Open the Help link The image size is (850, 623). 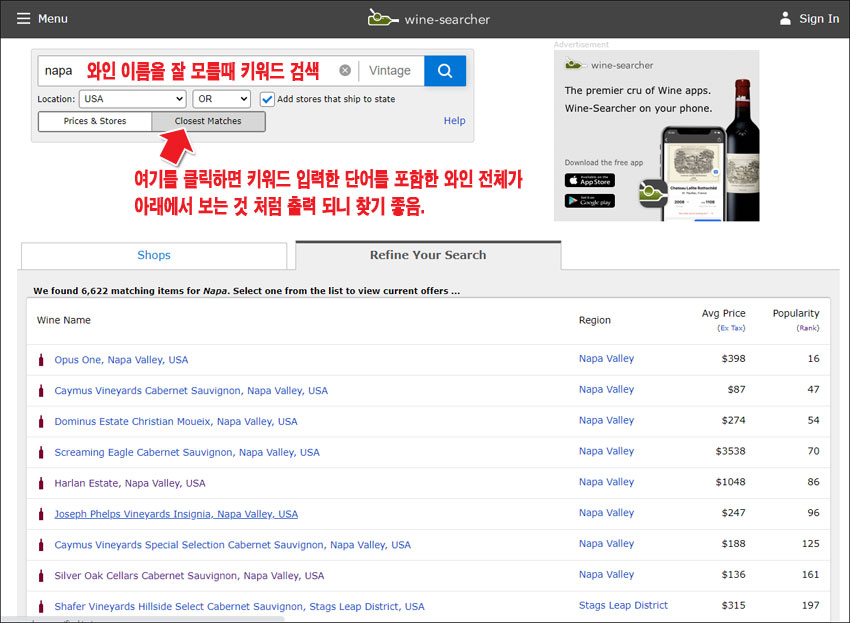pos(454,121)
